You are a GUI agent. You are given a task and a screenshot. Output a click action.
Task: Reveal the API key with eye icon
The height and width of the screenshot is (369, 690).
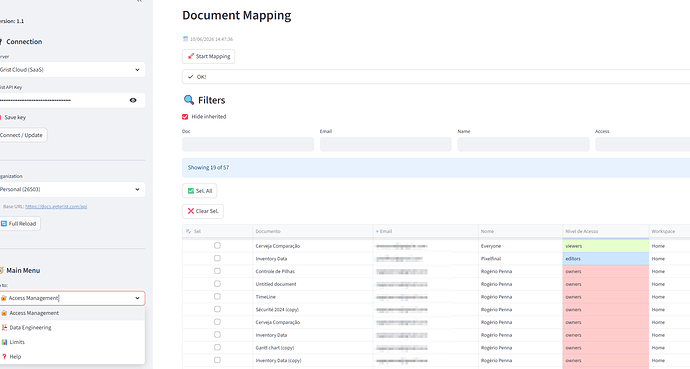(x=133, y=100)
